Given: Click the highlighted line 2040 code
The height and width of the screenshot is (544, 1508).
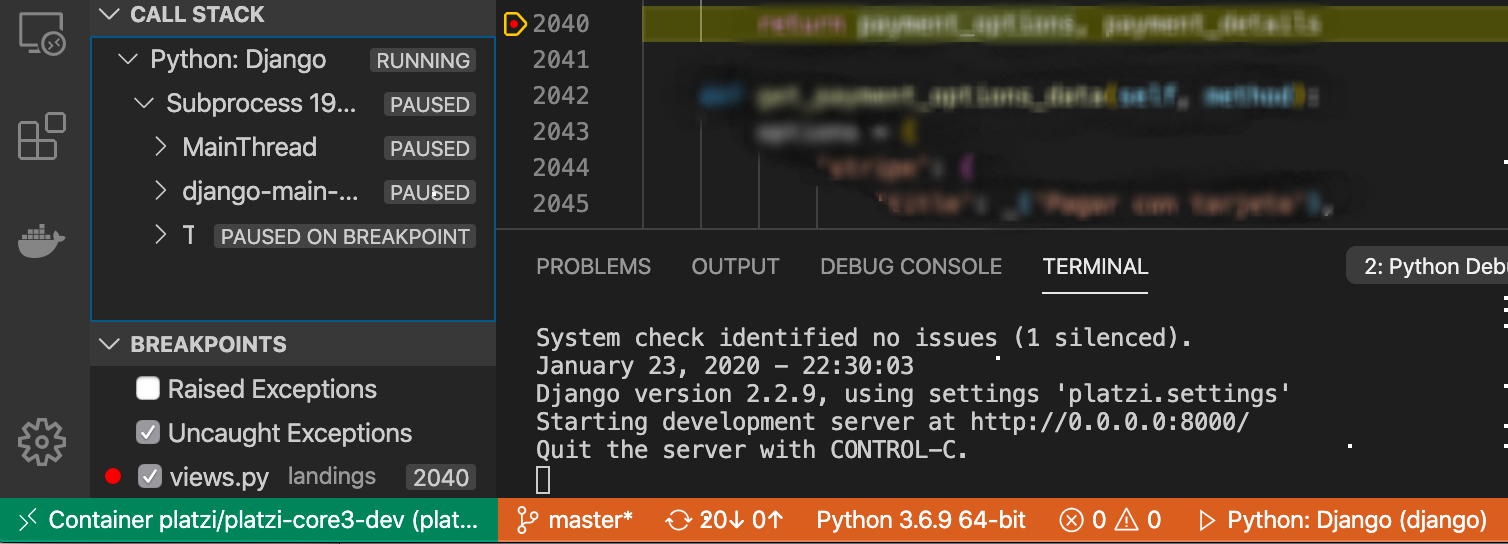Looking at the screenshot, I should (1074, 23).
